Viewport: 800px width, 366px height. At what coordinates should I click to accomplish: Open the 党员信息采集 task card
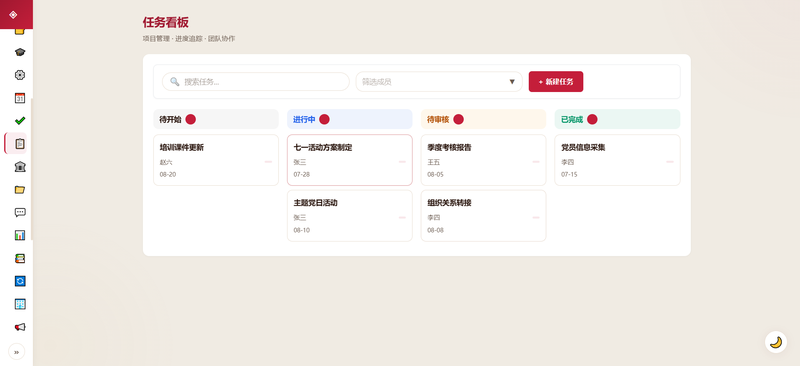[x=617, y=160]
